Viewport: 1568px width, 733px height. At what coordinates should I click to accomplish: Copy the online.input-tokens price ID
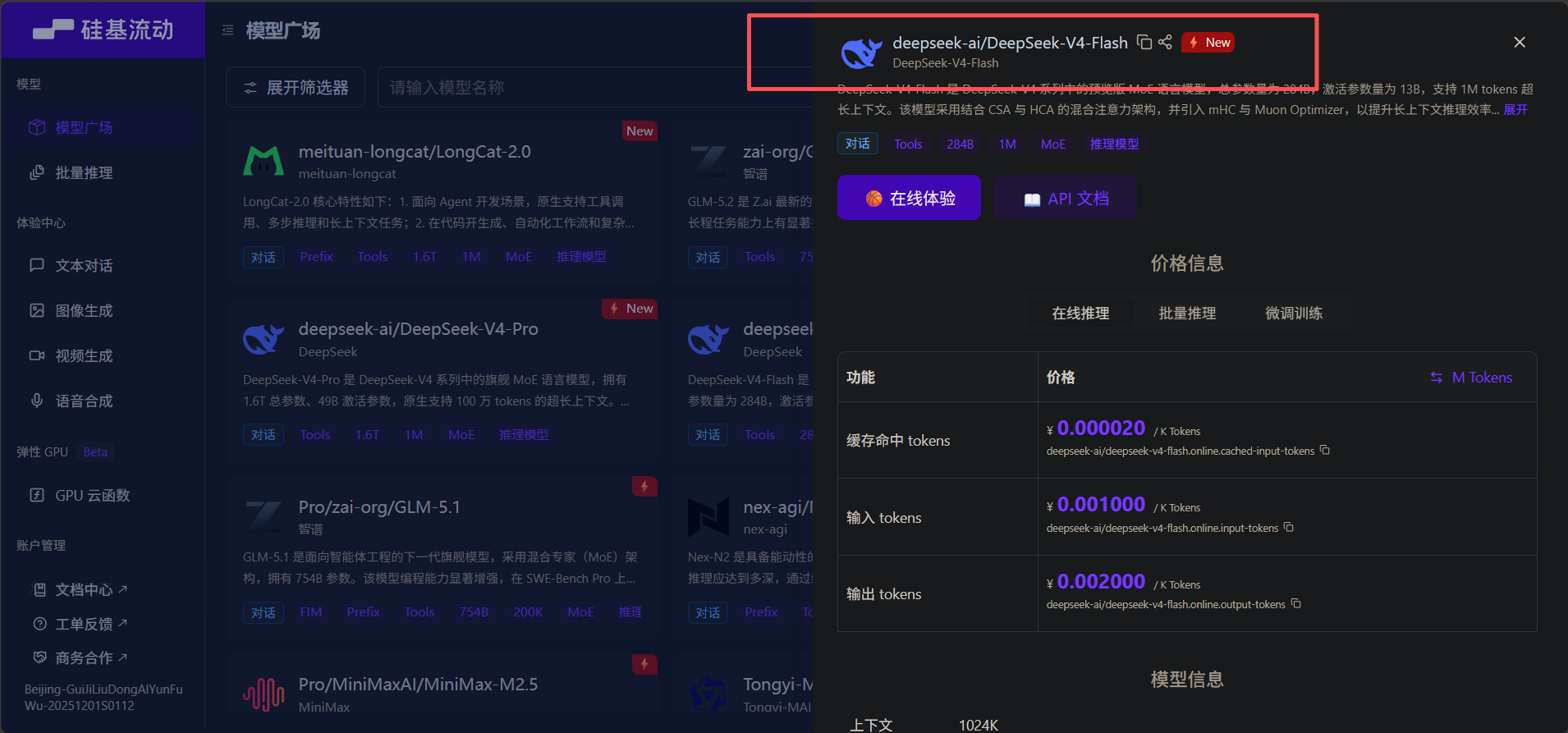[x=1289, y=528]
